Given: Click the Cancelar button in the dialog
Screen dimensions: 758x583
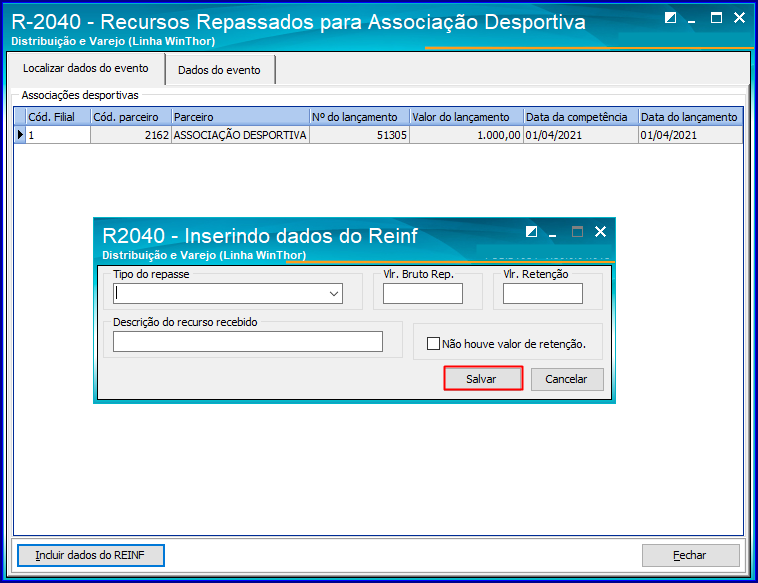Looking at the screenshot, I should click(567, 379).
